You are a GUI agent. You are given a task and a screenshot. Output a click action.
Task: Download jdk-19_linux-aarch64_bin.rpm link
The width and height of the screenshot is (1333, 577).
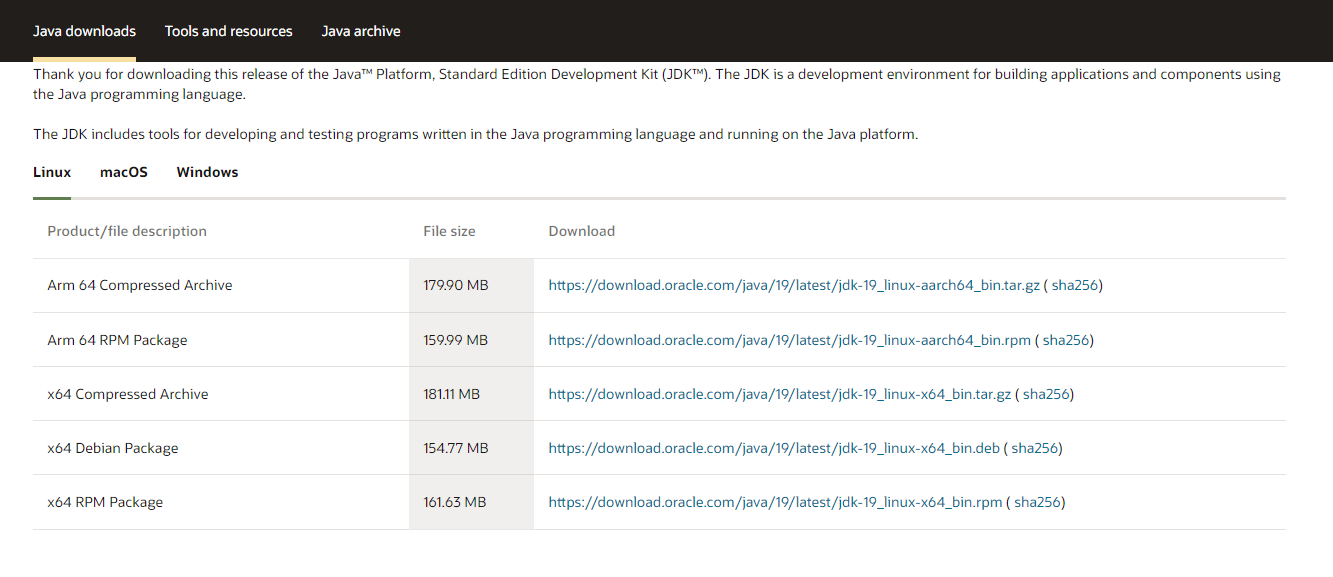(790, 340)
